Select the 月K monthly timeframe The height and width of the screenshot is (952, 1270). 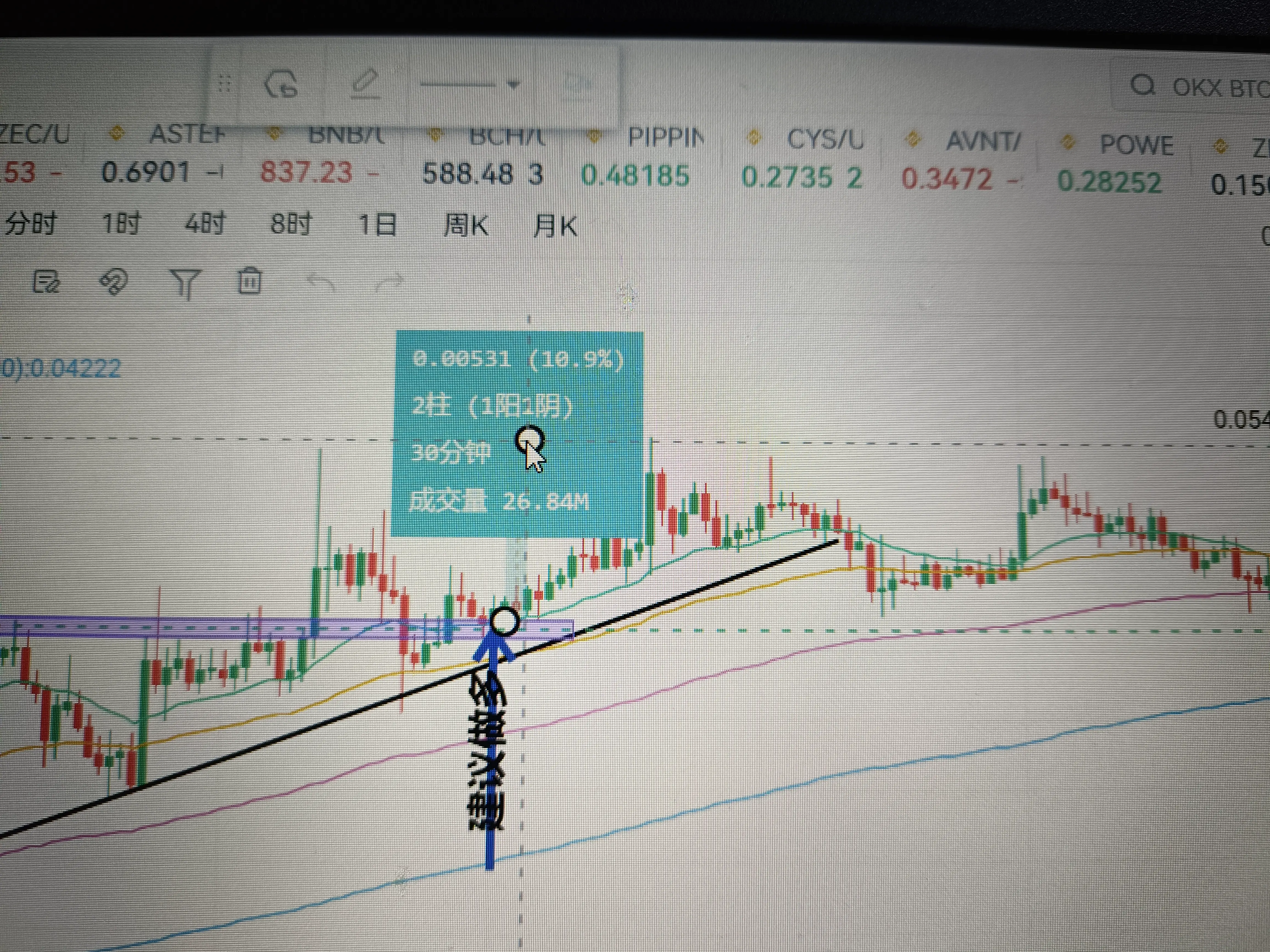coord(555,226)
